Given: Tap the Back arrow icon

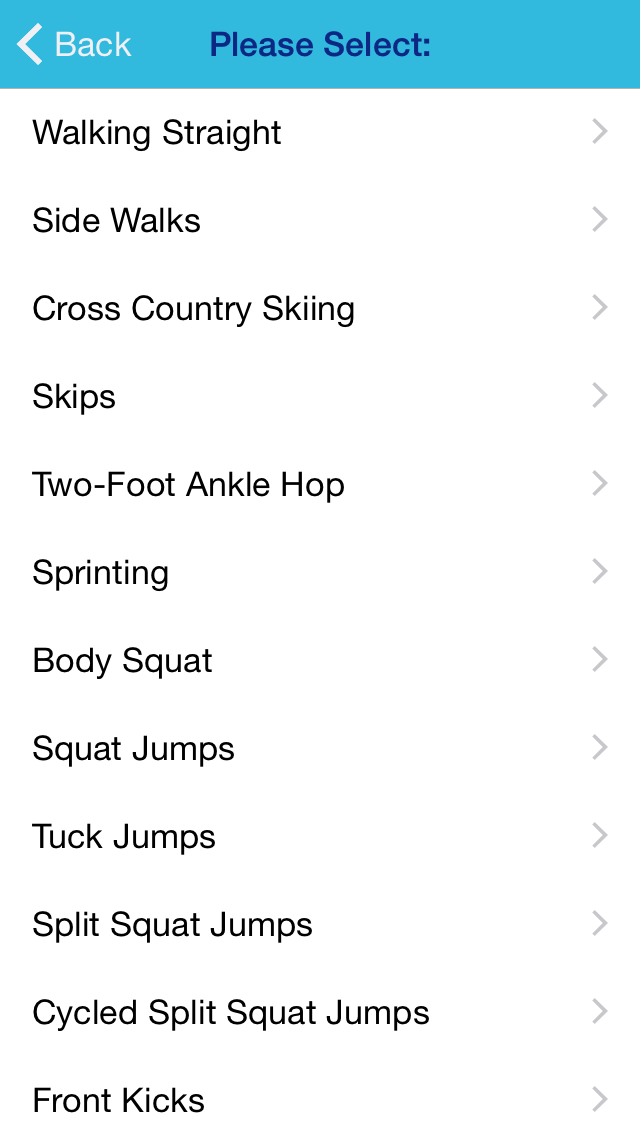Looking at the screenshot, I should click(30, 44).
